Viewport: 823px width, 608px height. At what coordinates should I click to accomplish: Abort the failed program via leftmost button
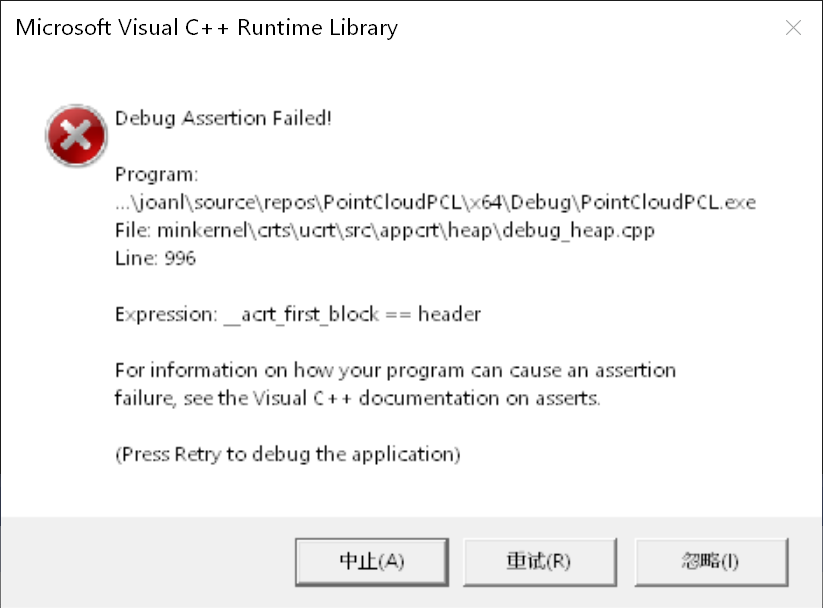click(371, 561)
